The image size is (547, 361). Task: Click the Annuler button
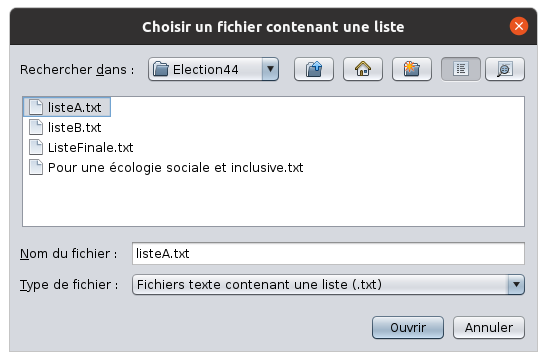[489, 328]
